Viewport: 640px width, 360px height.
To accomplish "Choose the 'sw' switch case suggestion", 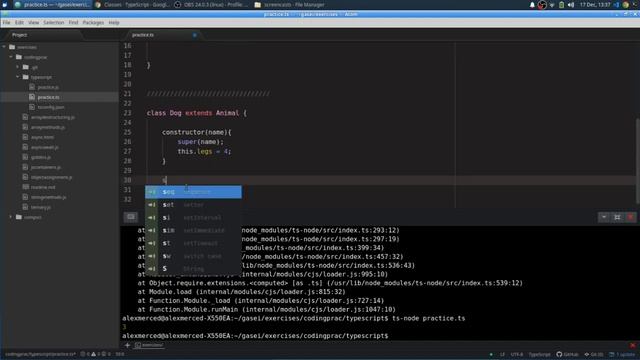I will click(x=193, y=256).
